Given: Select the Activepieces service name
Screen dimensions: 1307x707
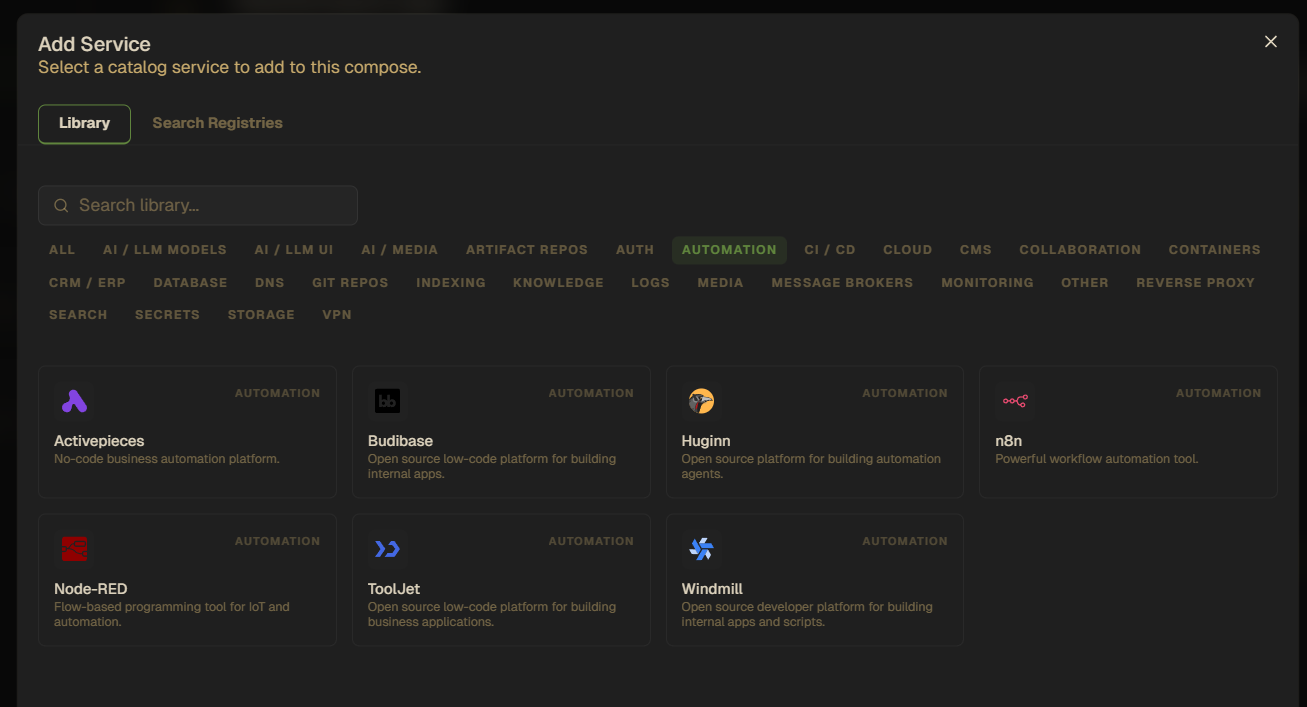Looking at the screenshot, I should pos(99,441).
